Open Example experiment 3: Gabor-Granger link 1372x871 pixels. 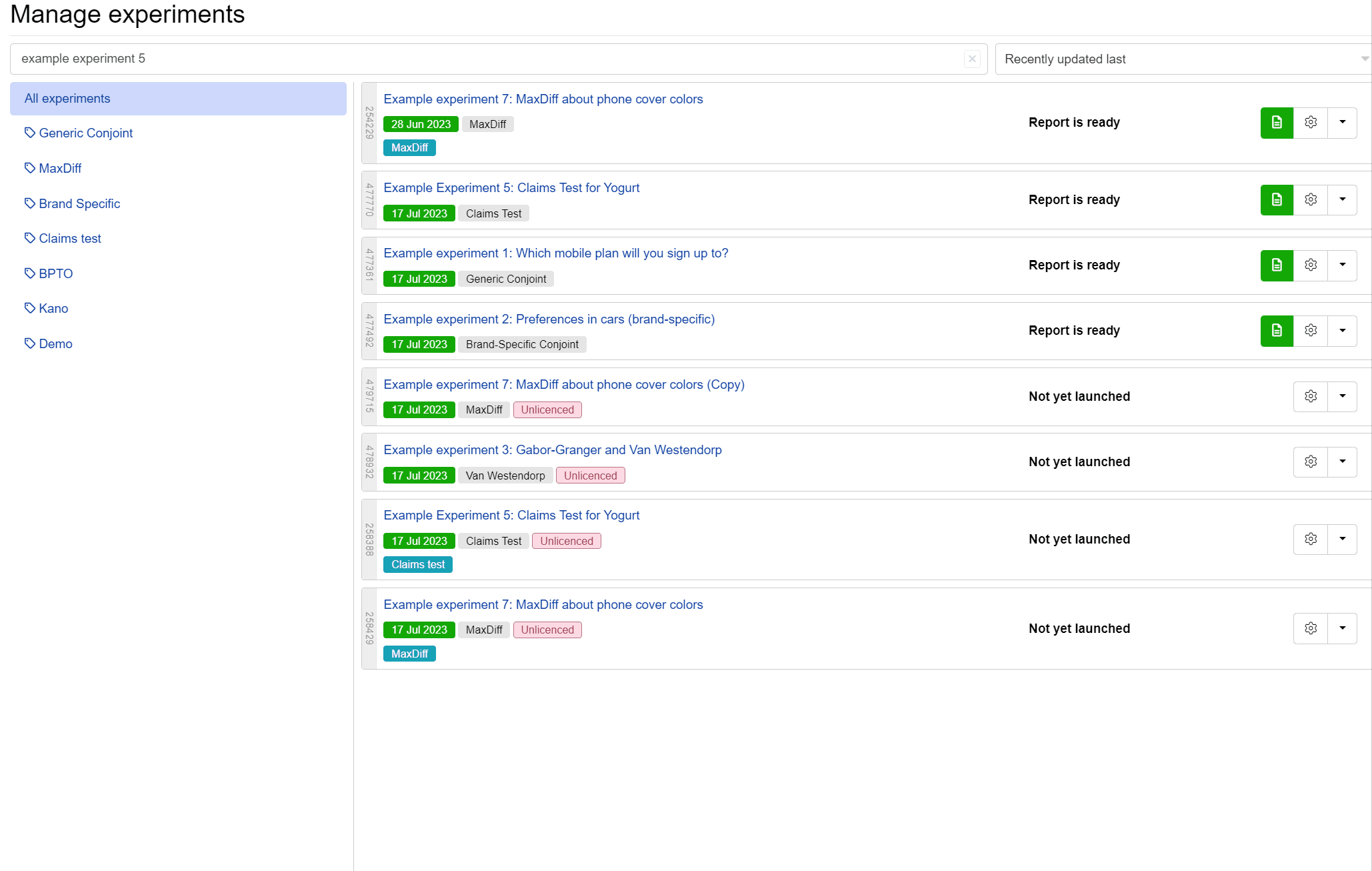click(x=553, y=450)
